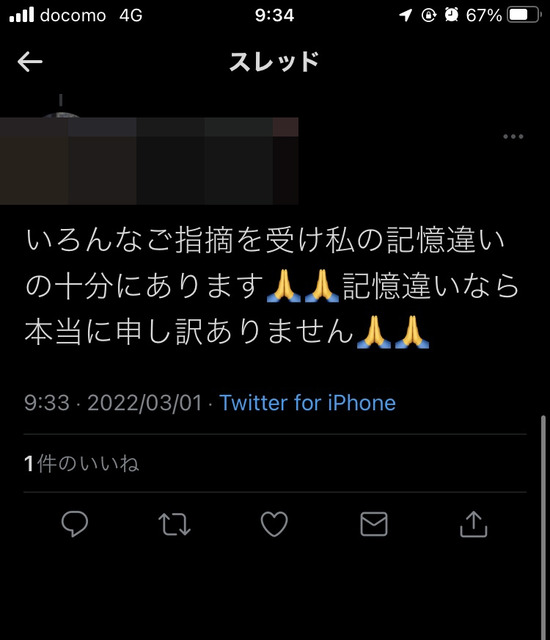Tap the reply speech bubble icon

pos(75,524)
